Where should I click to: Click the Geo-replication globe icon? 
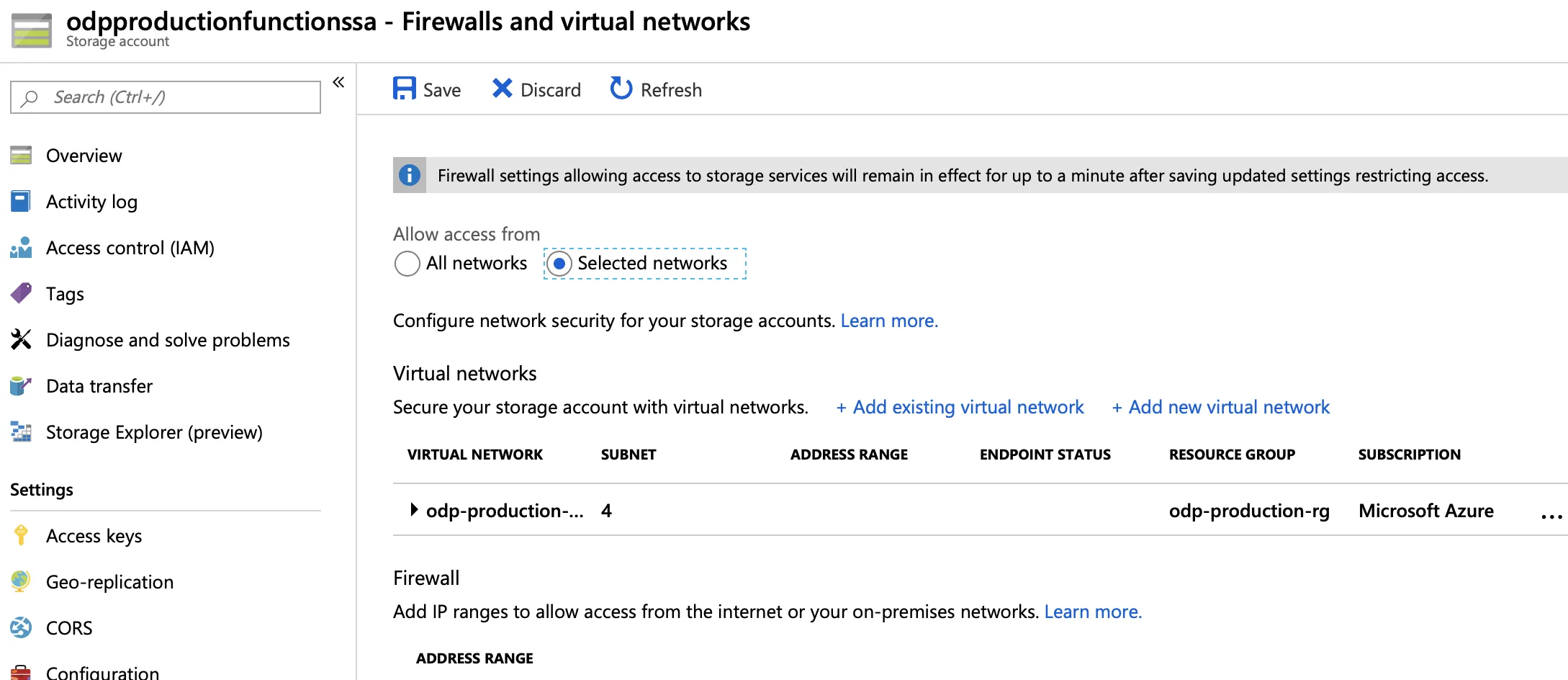[x=21, y=581]
